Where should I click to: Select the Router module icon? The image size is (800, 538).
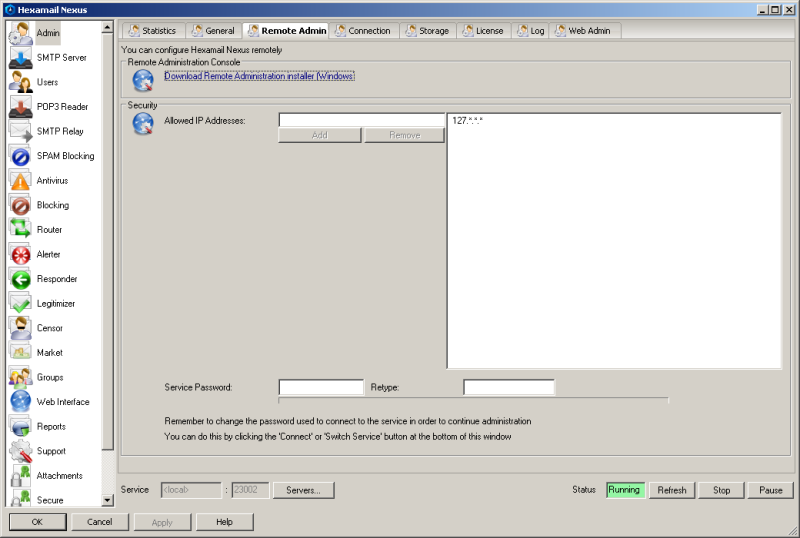click(20, 230)
